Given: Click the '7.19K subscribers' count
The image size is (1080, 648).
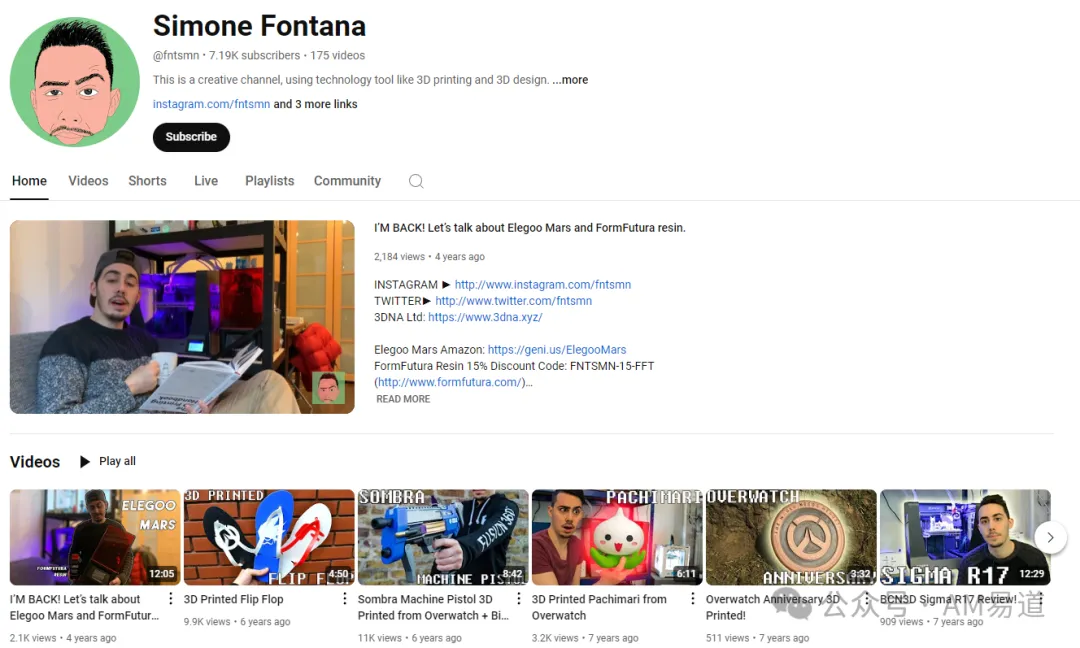Looking at the screenshot, I should pyautogui.click(x=254, y=55).
